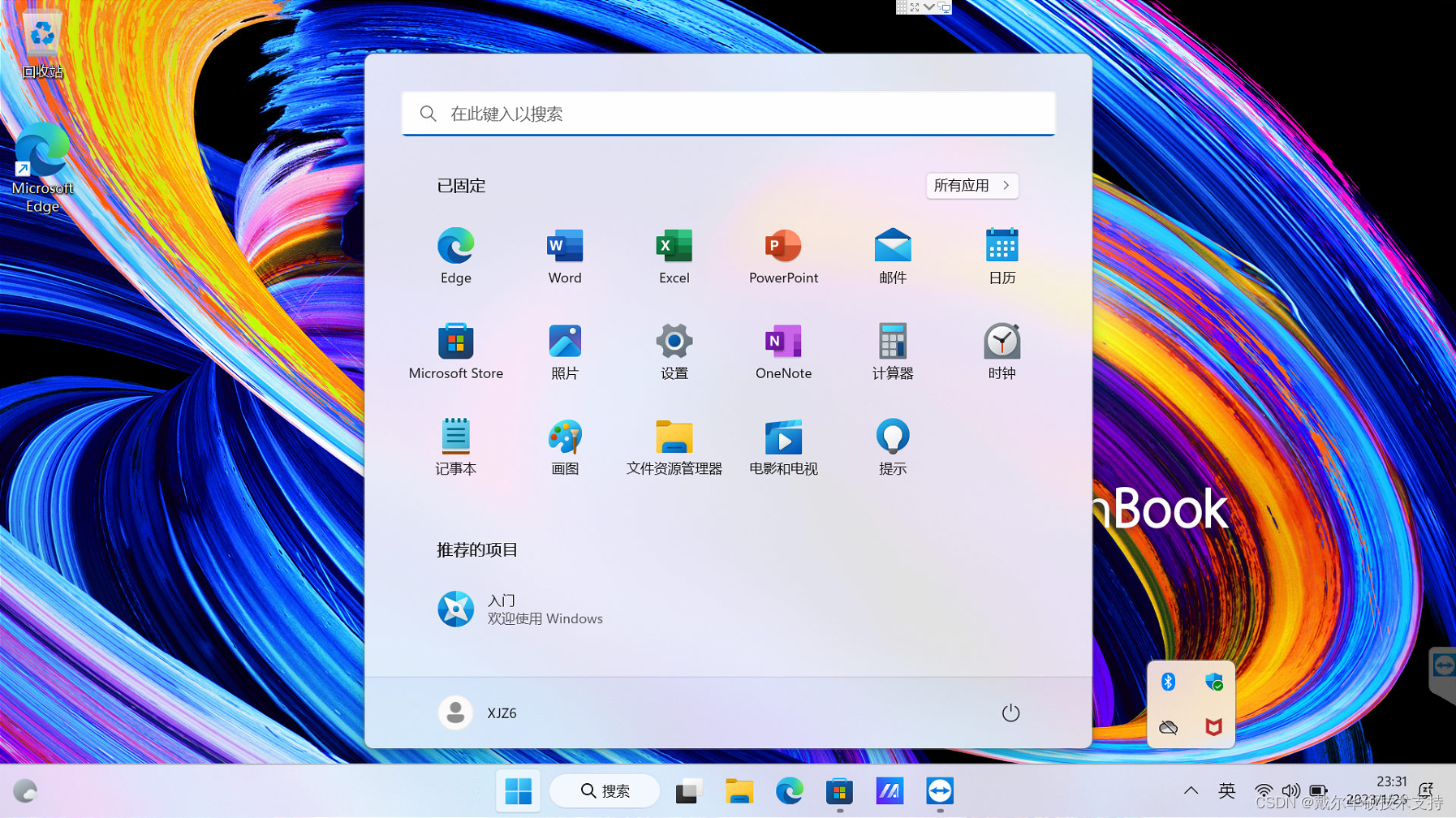1456x818 pixels.
Task: Click the Windows Start button on taskbar
Action: pyautogui.click(x=518, y=790)
